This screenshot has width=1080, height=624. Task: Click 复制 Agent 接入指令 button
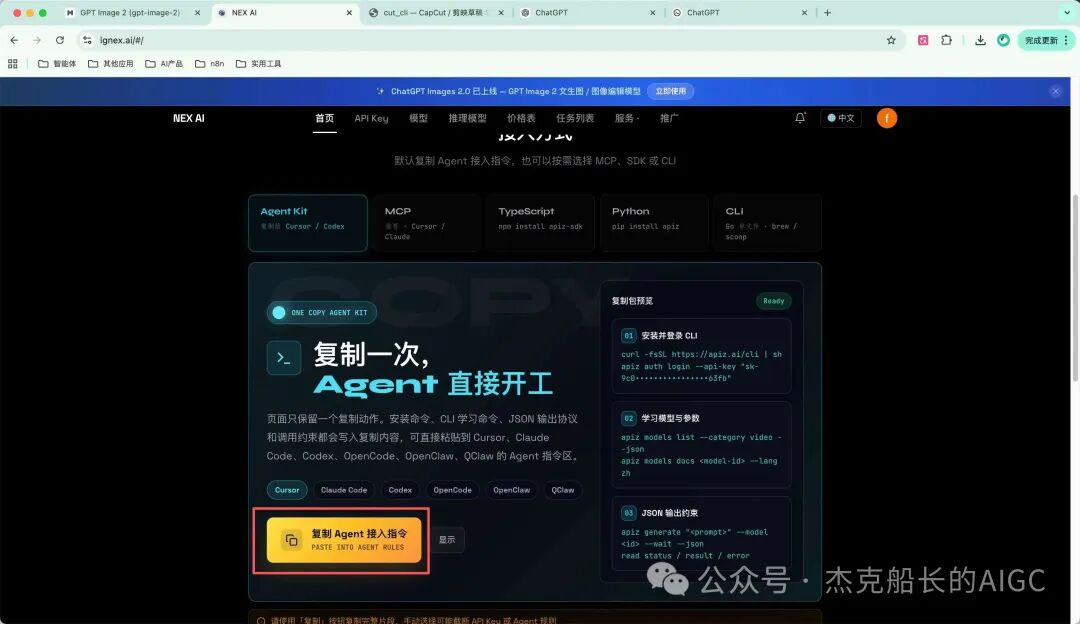344,540
